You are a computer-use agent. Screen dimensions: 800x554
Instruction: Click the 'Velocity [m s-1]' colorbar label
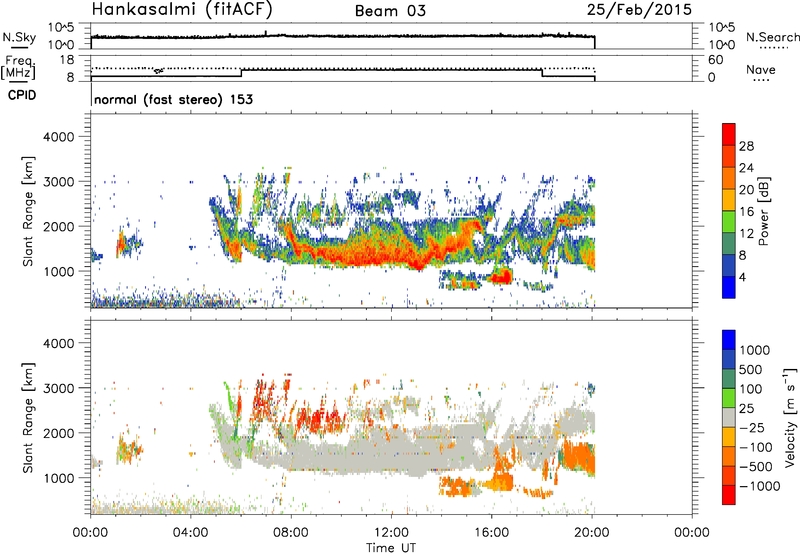point(790,417)
